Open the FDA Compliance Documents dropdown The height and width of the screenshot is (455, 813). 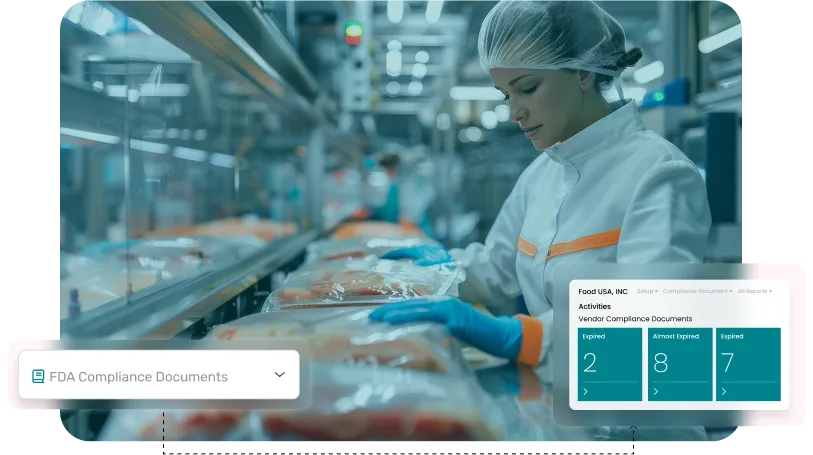point(159,375)
